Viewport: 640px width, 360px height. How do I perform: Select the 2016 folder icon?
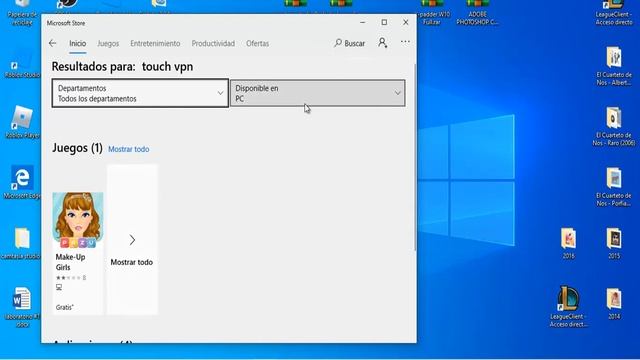tap(569, 243)
